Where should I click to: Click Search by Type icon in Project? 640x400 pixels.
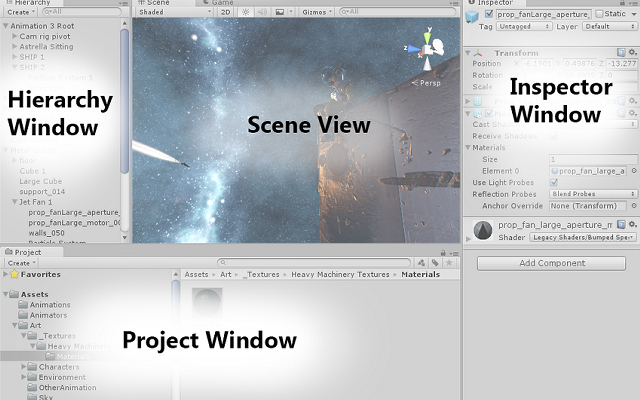tap(421, 262)
